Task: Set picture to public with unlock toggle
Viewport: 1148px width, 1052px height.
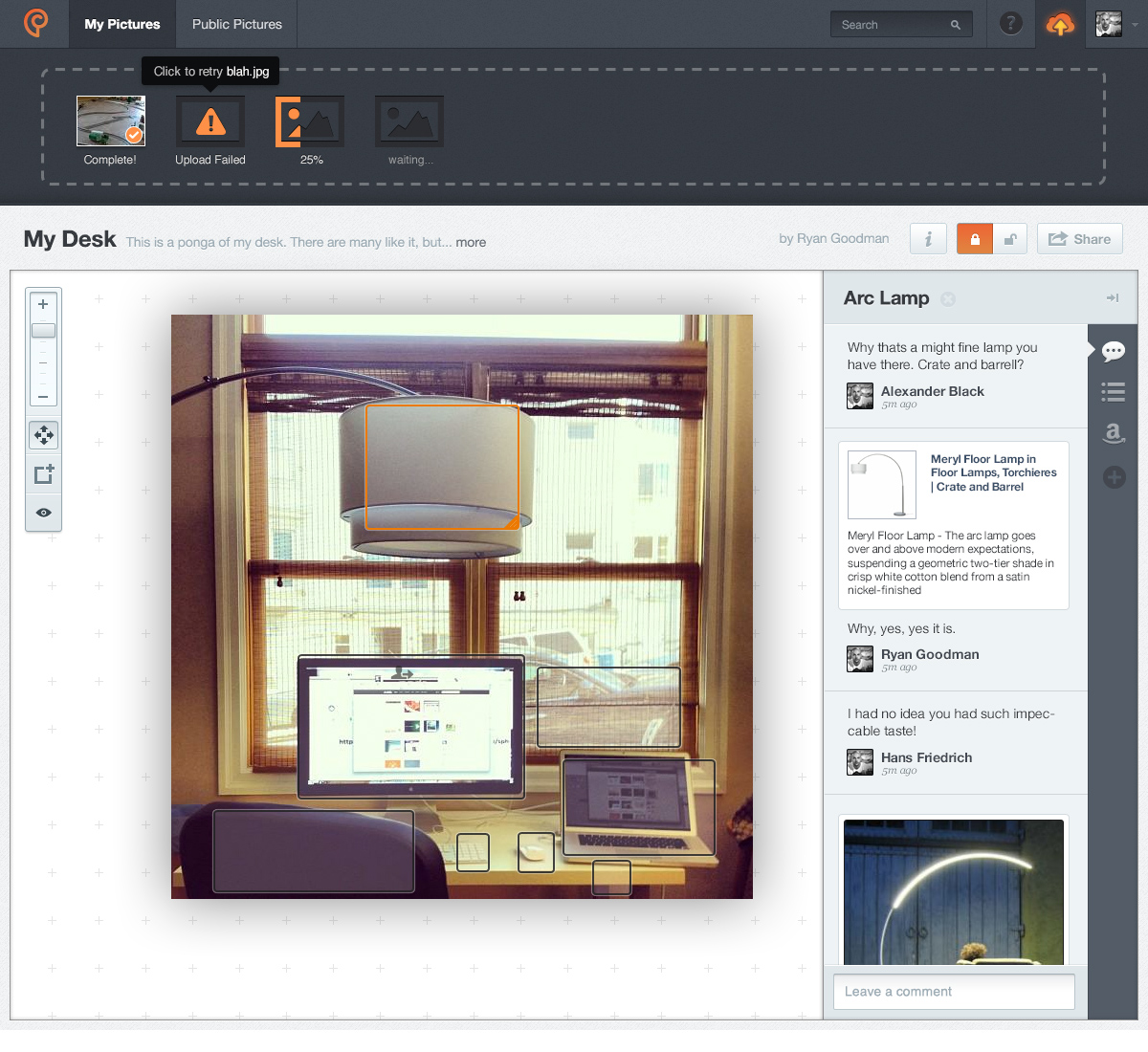Action: point(1009,239)
